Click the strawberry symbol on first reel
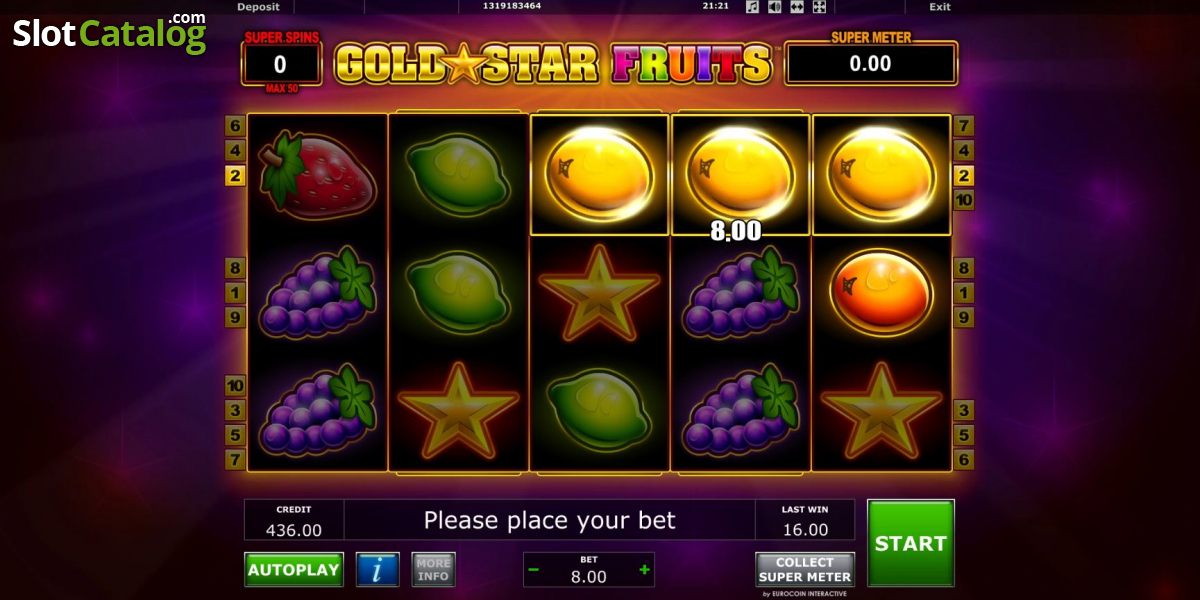This screenshot has width=1200, height=600. [318, 176]
